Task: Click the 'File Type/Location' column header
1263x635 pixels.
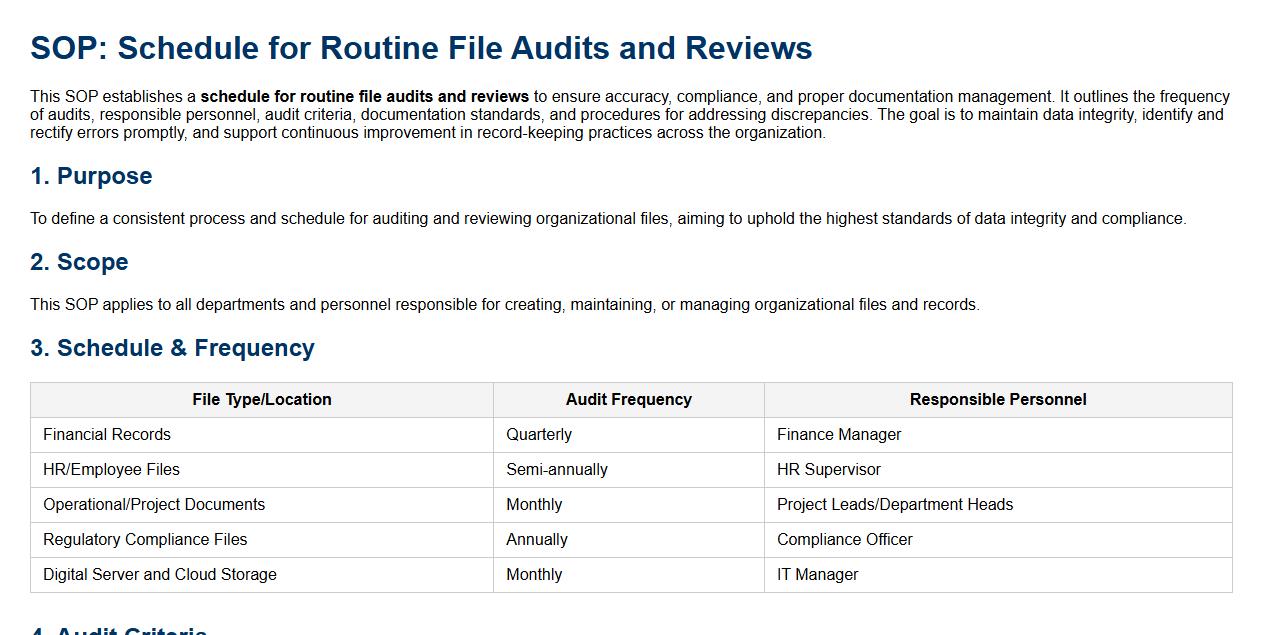Action: pos(262,399)
